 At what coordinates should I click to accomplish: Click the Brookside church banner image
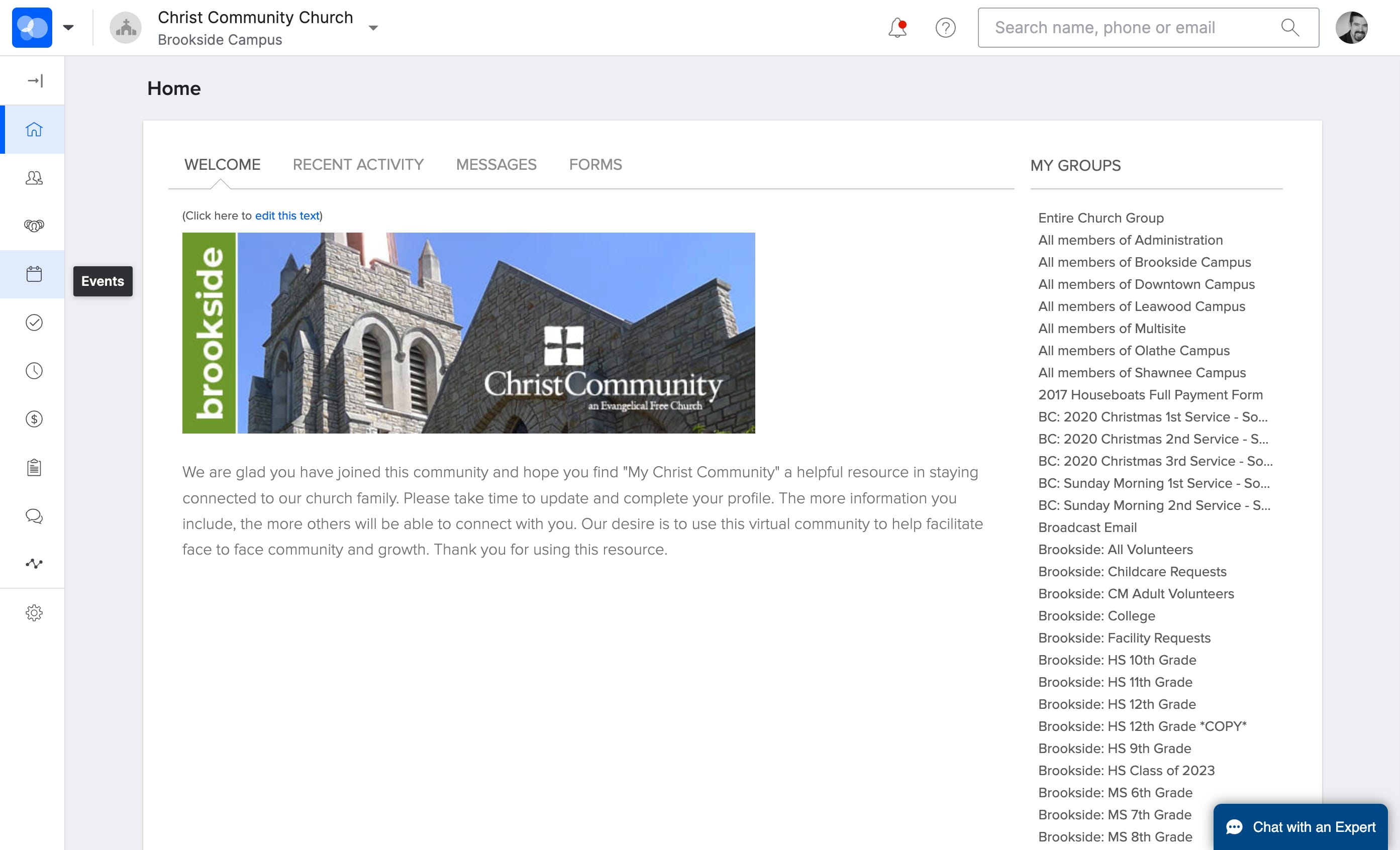469,333
